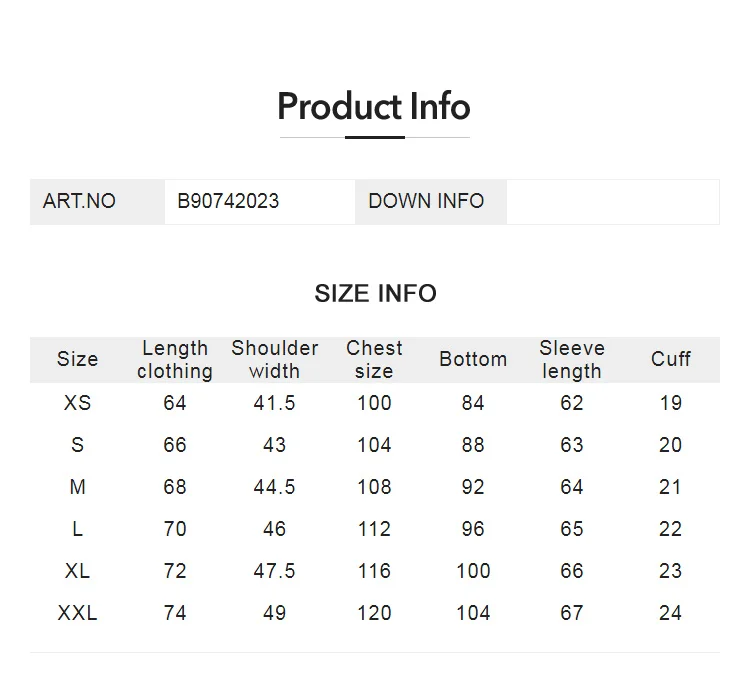Click the SIZE INFO heading

(375, 293)
